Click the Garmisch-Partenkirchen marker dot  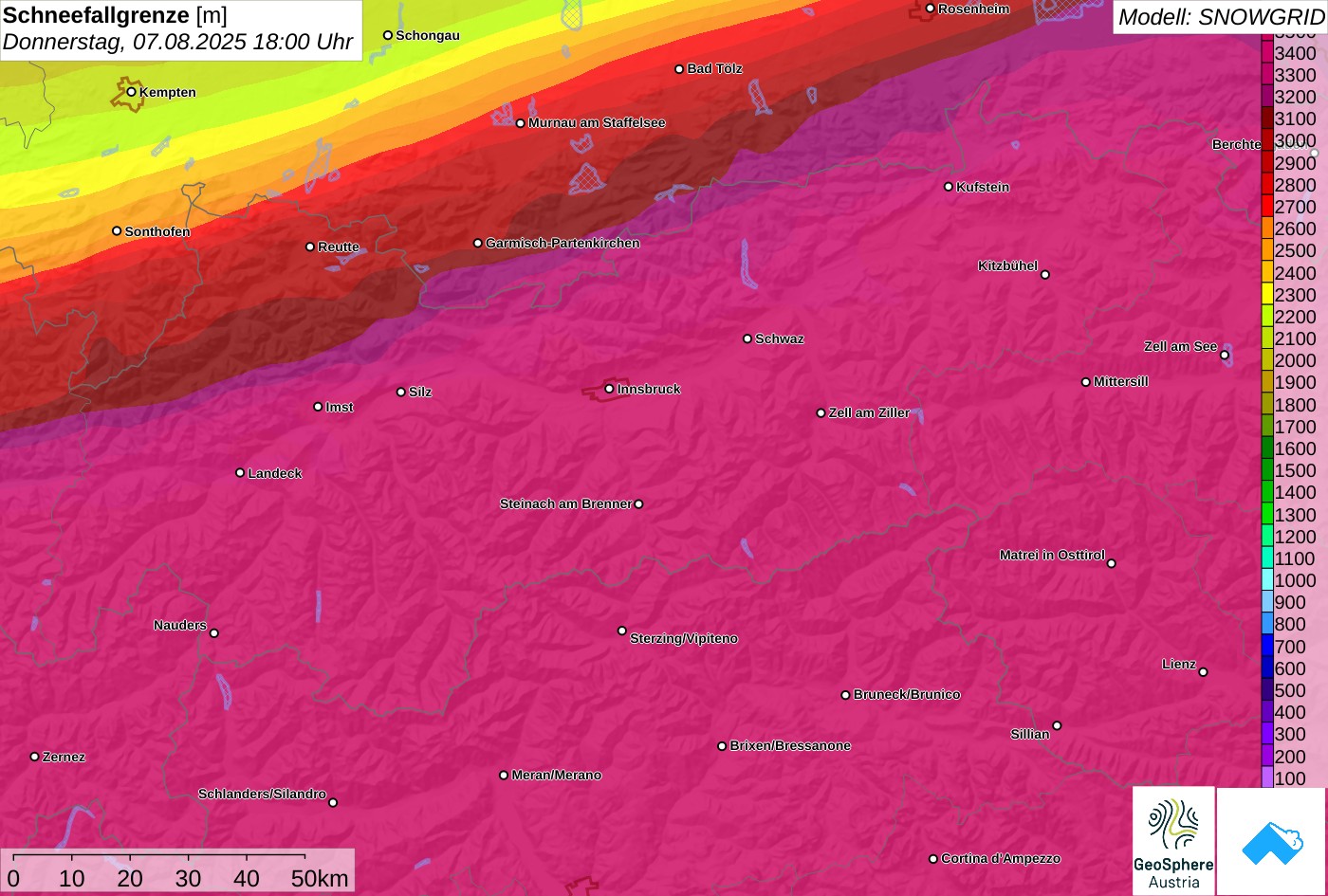tap(478, 244)
